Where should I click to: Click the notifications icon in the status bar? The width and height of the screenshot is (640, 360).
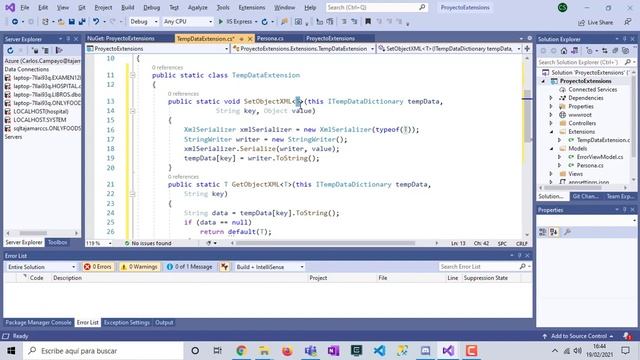627,336
